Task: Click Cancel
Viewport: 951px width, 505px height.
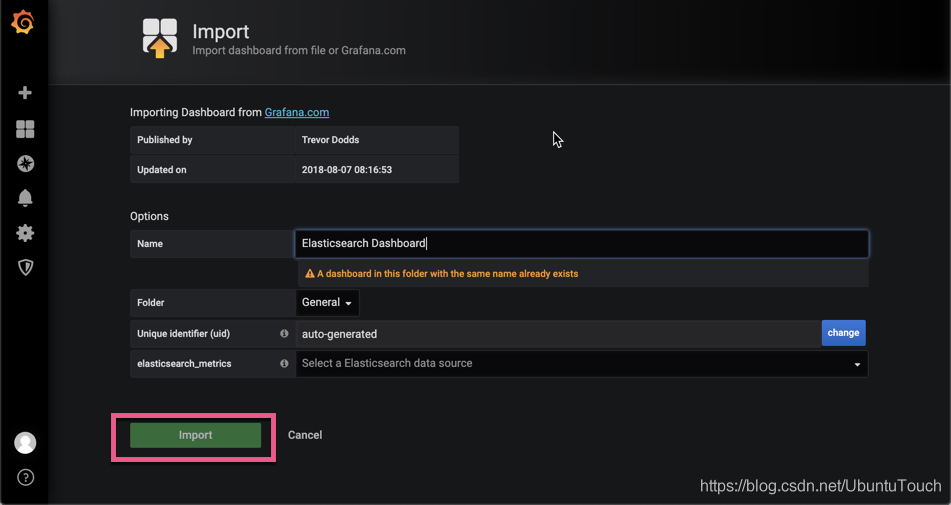Action: click(x=304, y=435)
